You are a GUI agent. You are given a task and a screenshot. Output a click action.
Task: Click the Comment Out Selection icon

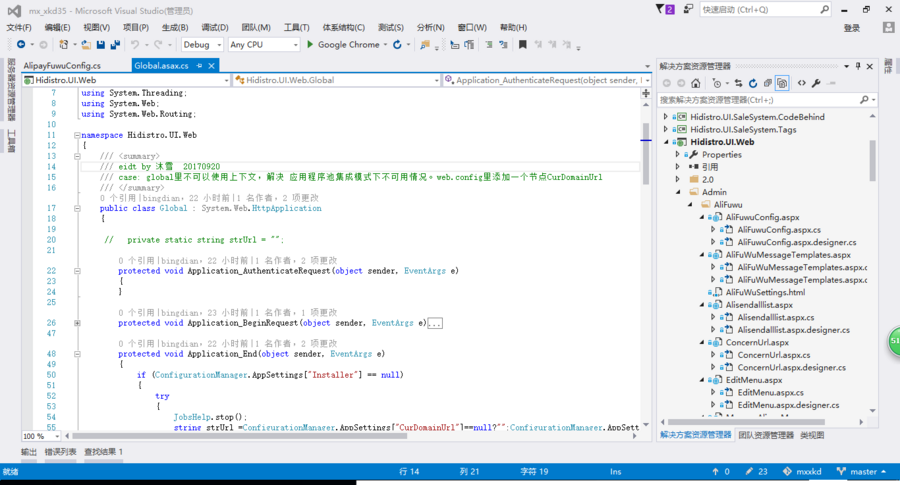point(488,44)
